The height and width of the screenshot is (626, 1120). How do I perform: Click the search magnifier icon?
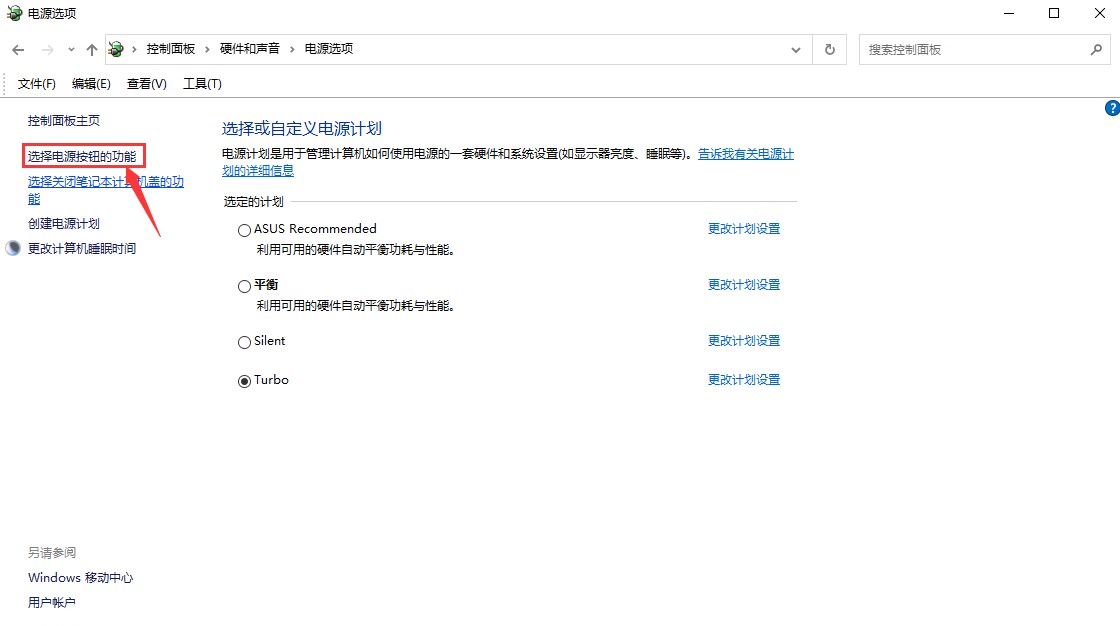[1097, 48]
